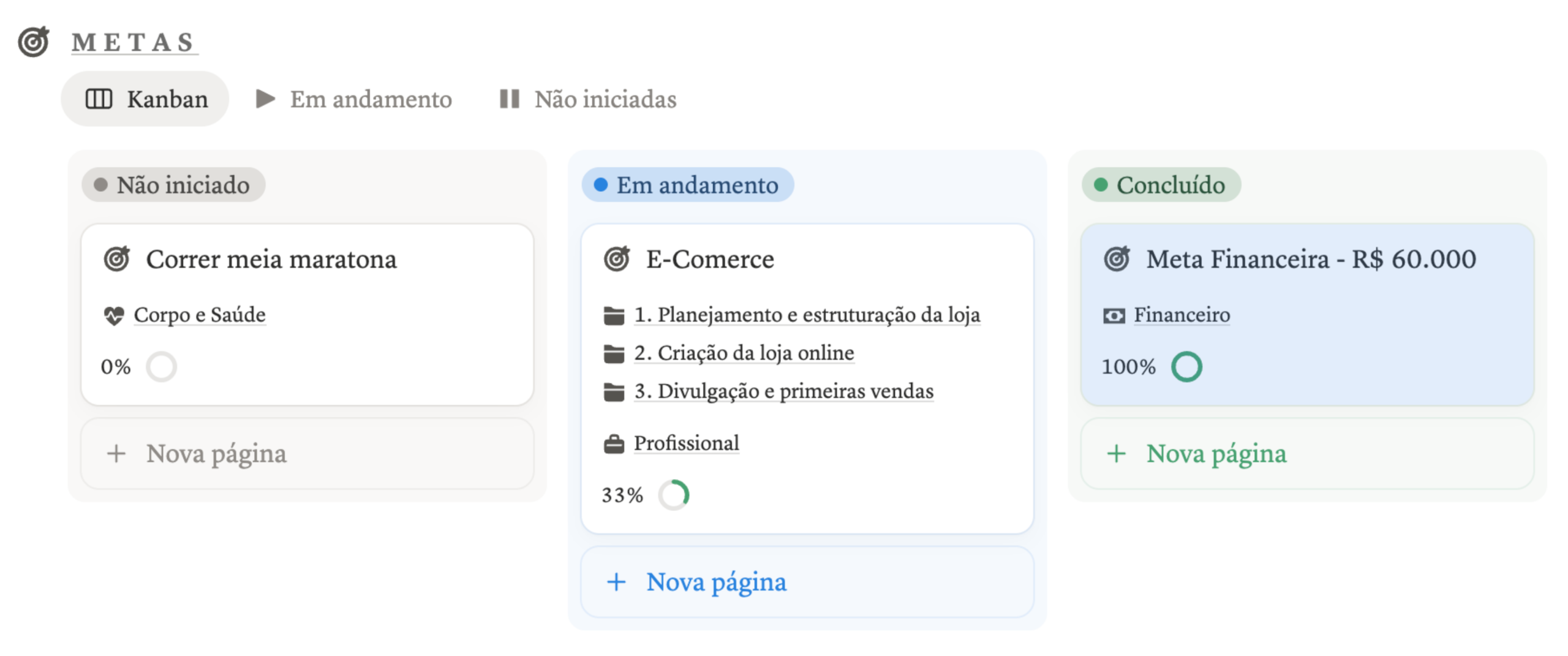Click the 33% progress ring on E-Comerce
Image resolution: width=1568 pixels, height=656 pixels.
[674, 495]
